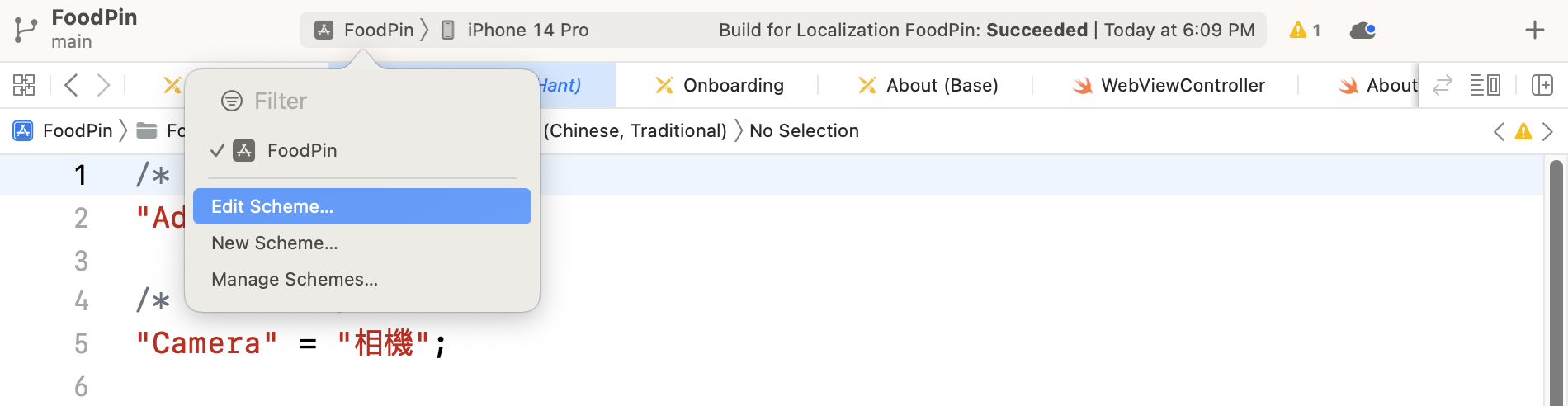Choose New Scheme… menu entry
1568x406 pixels.
click(x=275, y=243)
